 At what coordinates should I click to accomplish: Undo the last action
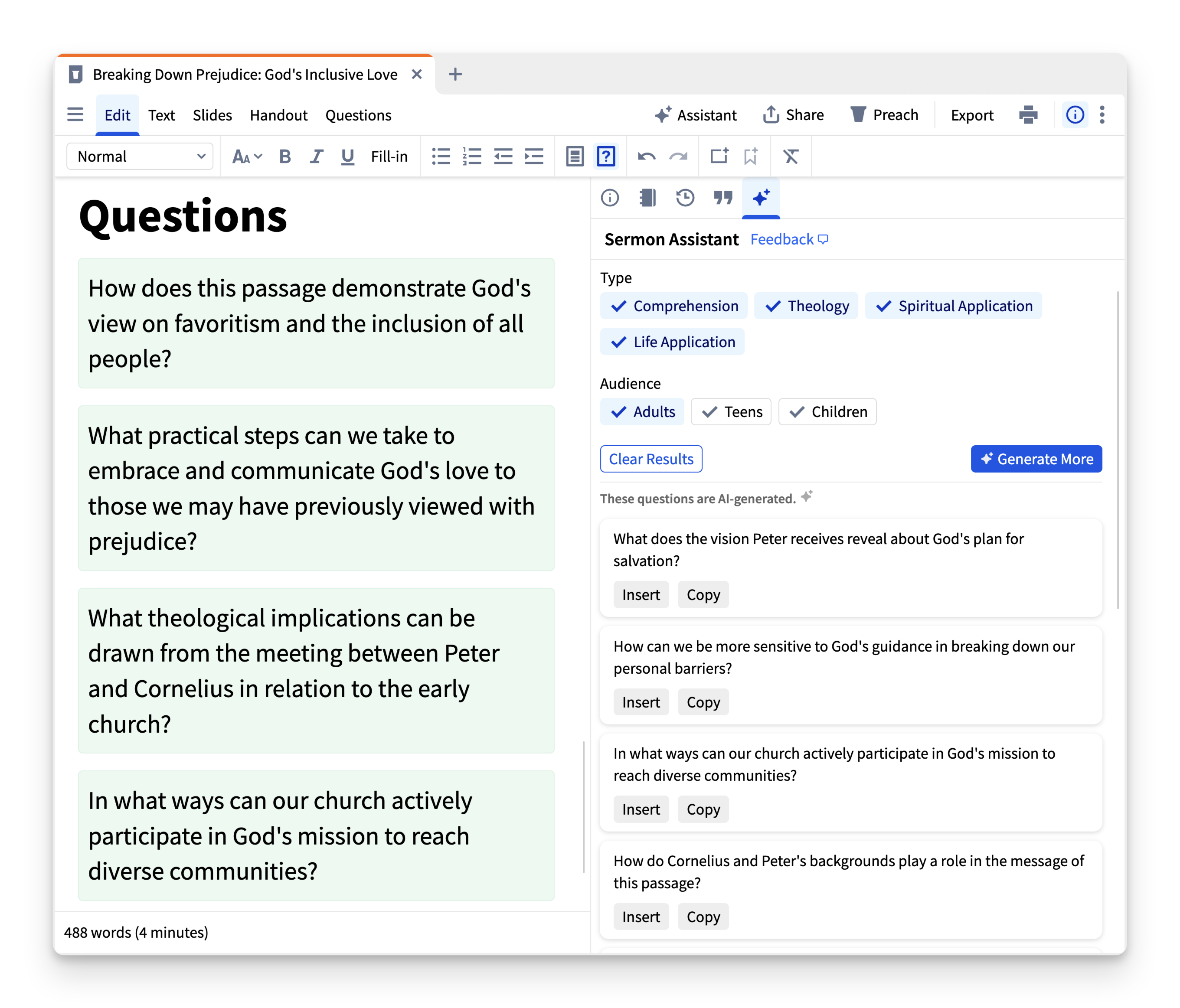(x=647, y=156)
